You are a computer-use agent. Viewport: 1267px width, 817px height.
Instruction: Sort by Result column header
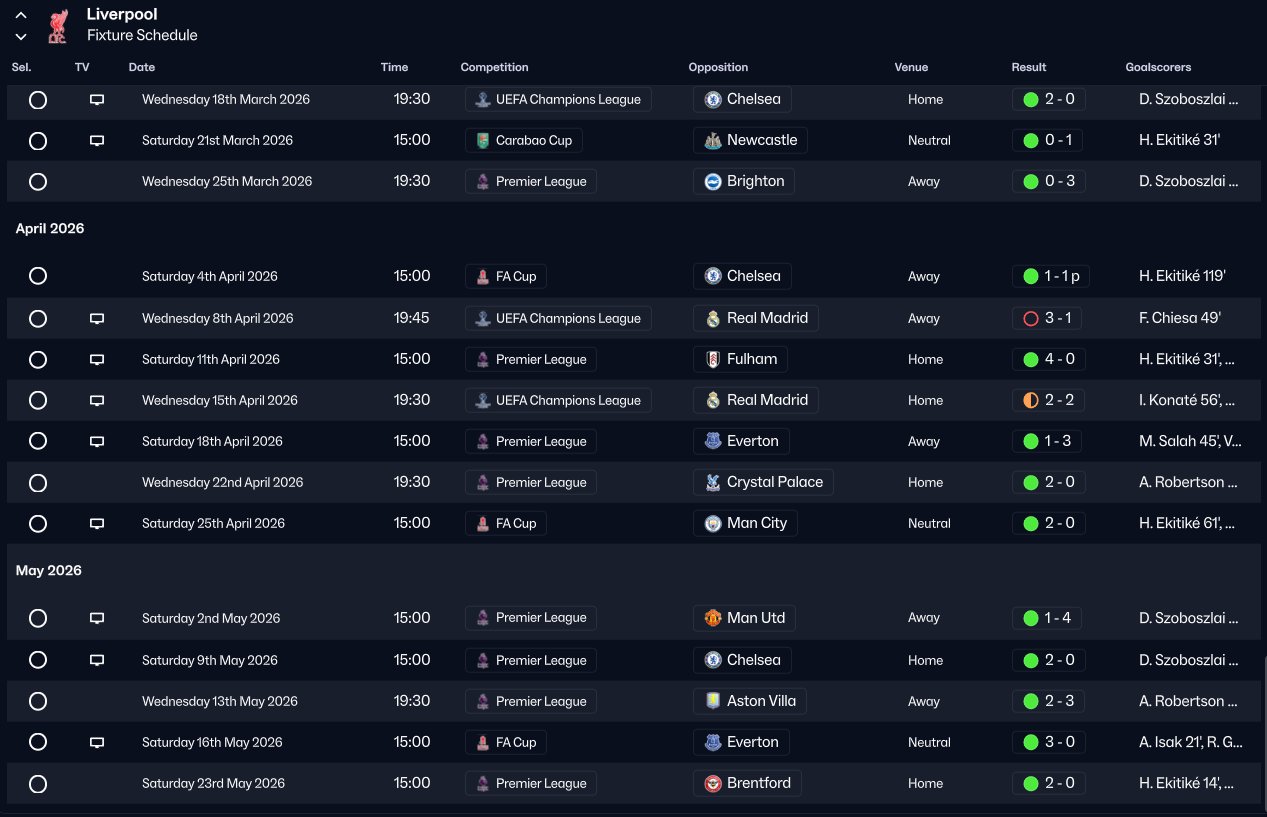(x=1029, y=67)
